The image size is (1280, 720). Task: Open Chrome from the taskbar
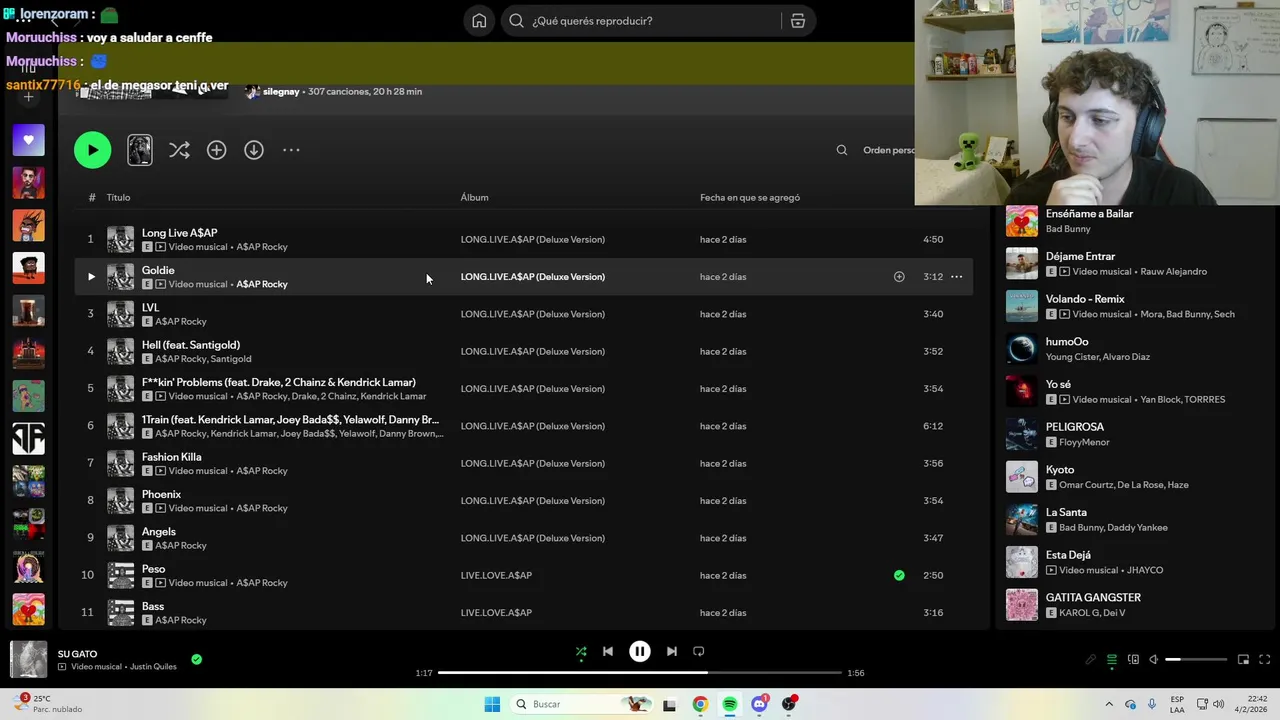coord(700,704)
